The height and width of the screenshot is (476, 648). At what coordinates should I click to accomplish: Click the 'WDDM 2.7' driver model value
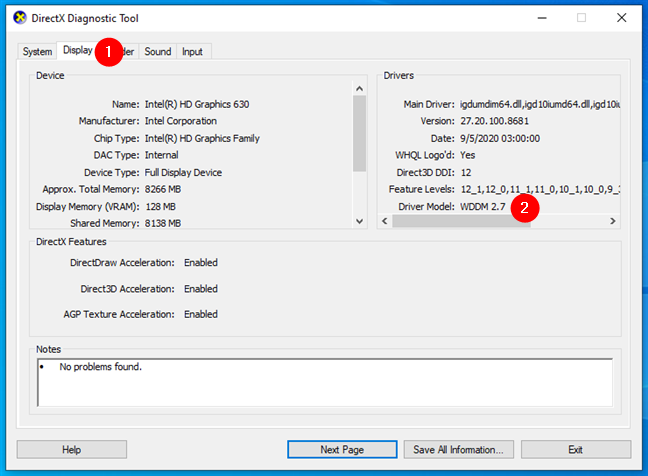click(483, 207)
